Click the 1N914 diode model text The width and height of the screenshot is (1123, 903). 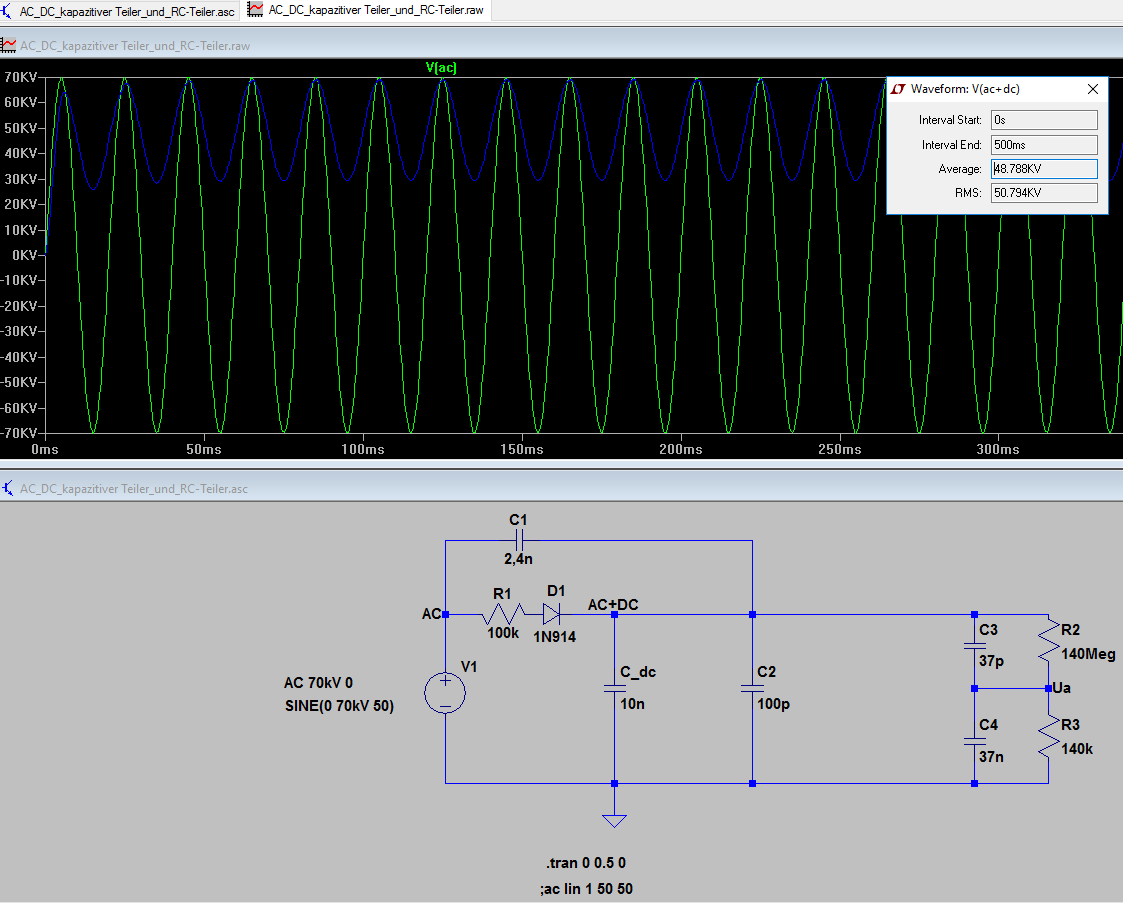click(554, 637)
